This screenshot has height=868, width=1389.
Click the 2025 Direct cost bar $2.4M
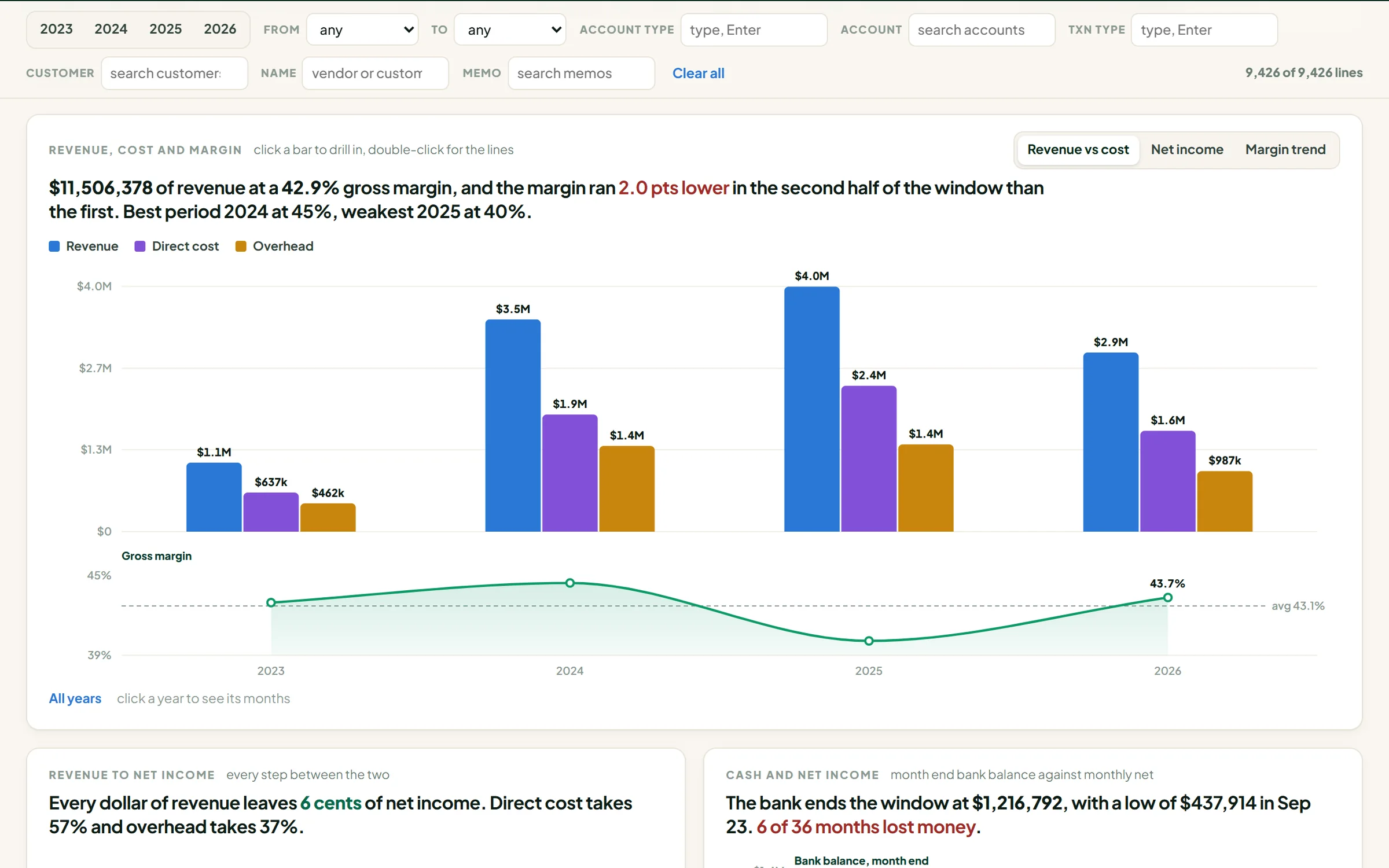[869, 458]
